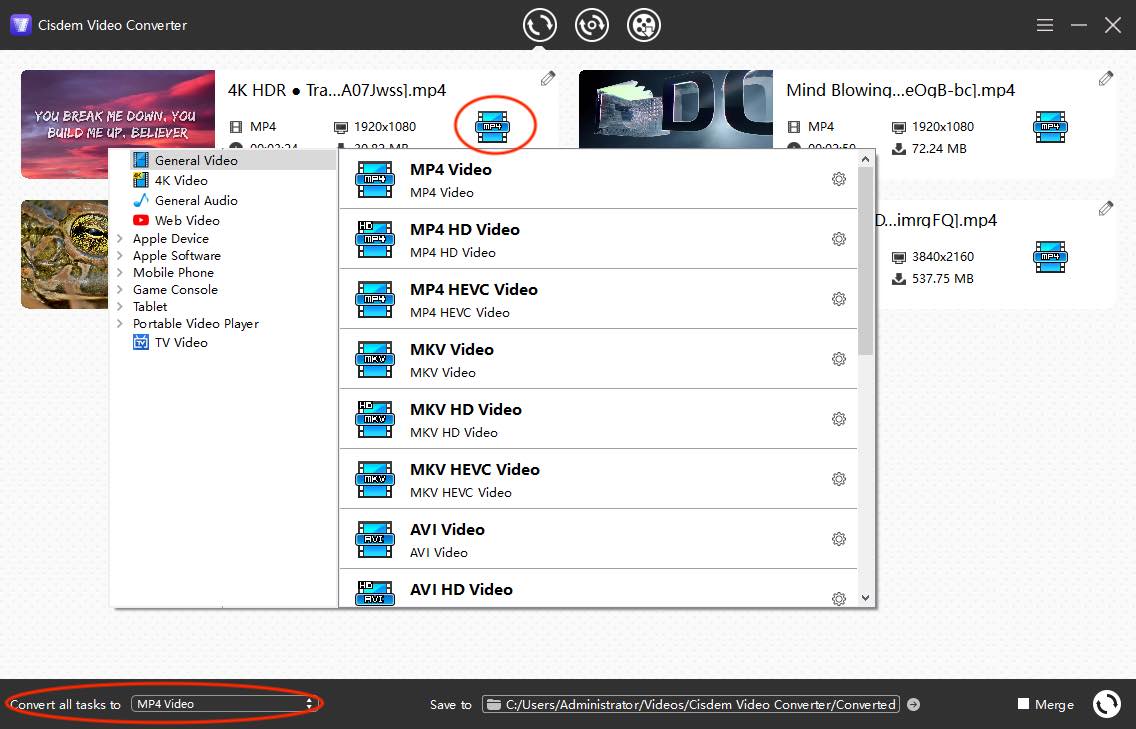Screen dimensions: 1136x729
Task: Enable the Merge checkbox
Action: tap(1022, 703)
